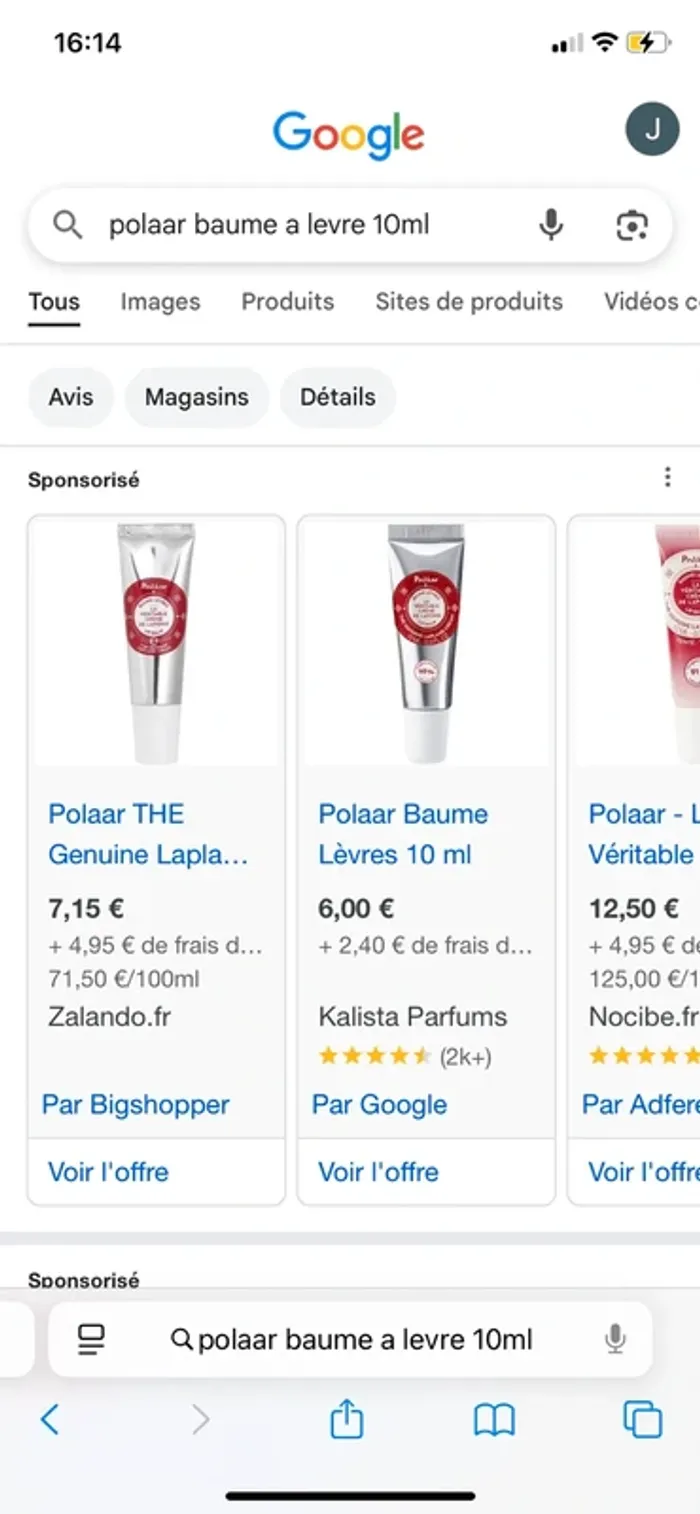
Task: Tap microphone in Safari address bar
Action: (616, 1339)
